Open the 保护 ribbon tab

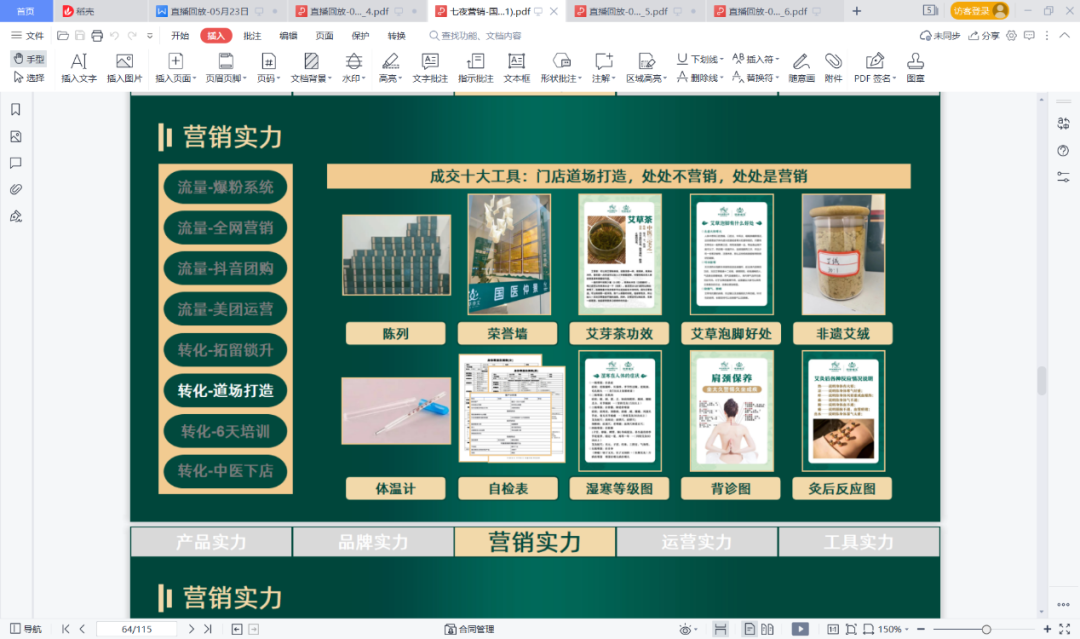pos(360,35)
